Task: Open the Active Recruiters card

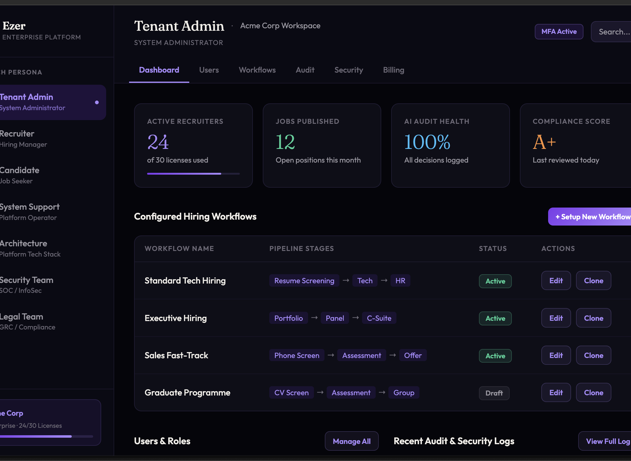Action: [x=194, y=146]
